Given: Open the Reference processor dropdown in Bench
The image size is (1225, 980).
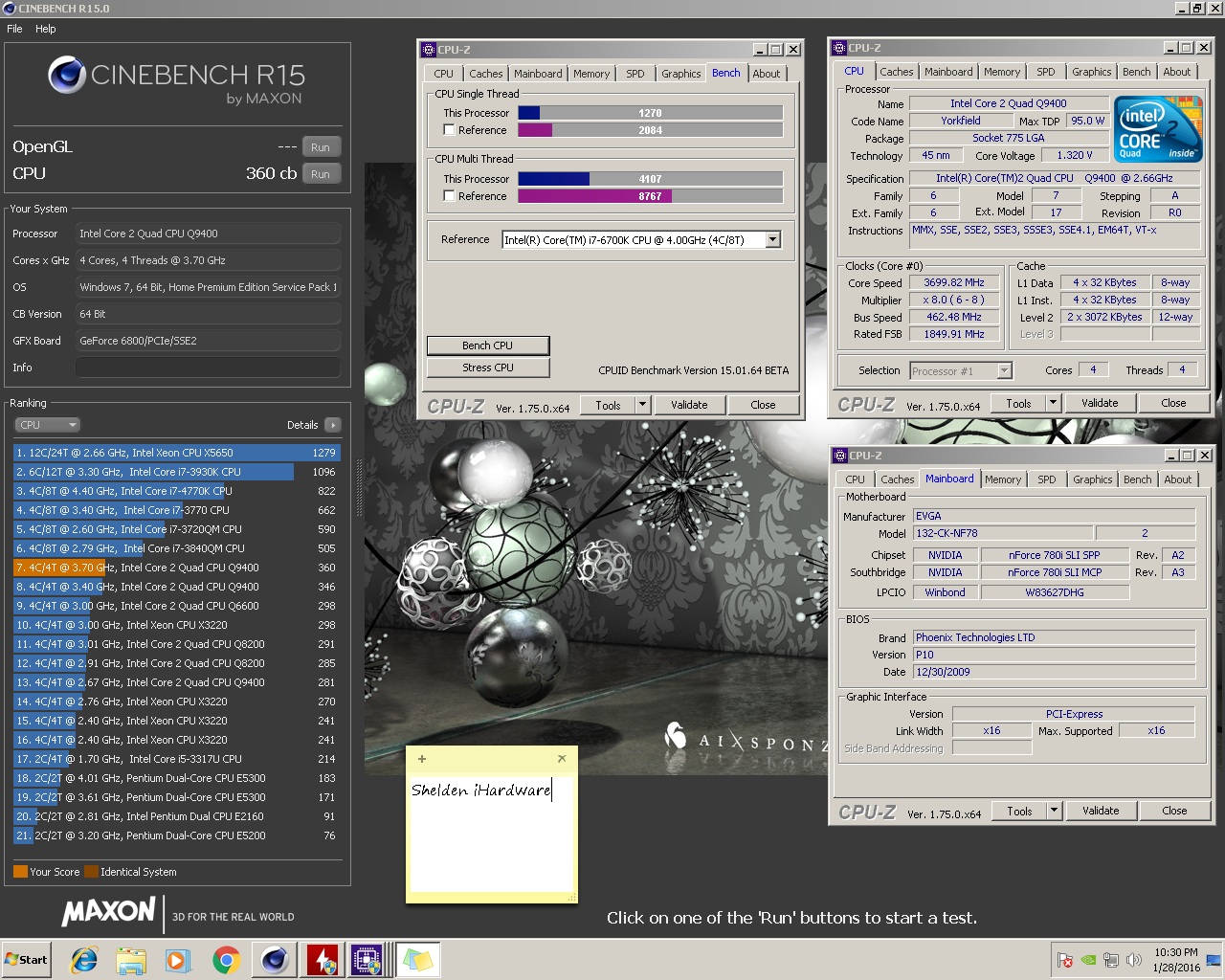Looking at the screenshot, I should coord(773,240).
